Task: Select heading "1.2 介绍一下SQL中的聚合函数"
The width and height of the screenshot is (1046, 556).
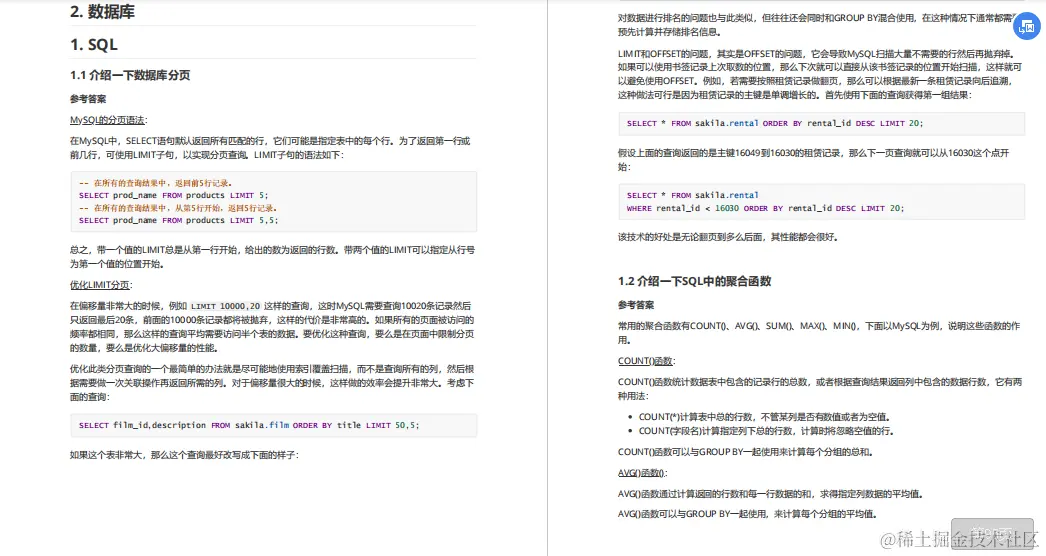Action: coord(694,281)
